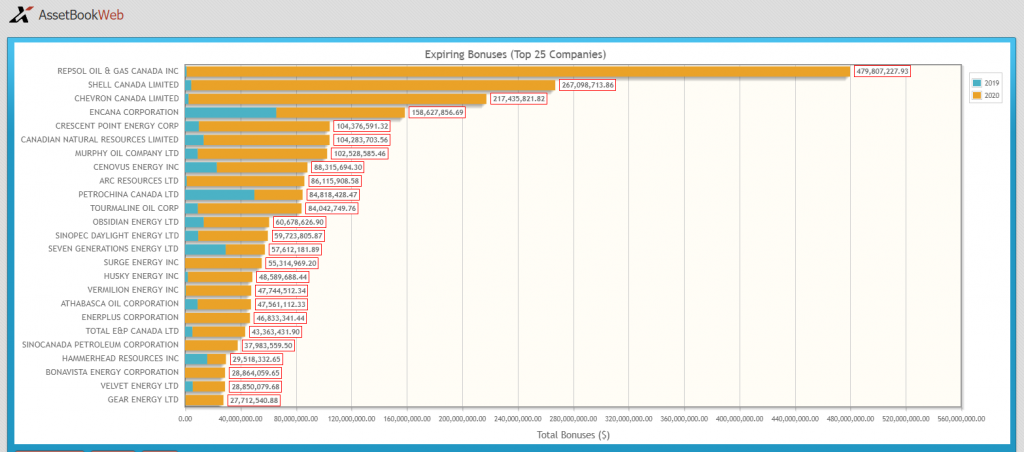Select CANADIAN NATURAL RESOURCES LIMITED label

99,140
